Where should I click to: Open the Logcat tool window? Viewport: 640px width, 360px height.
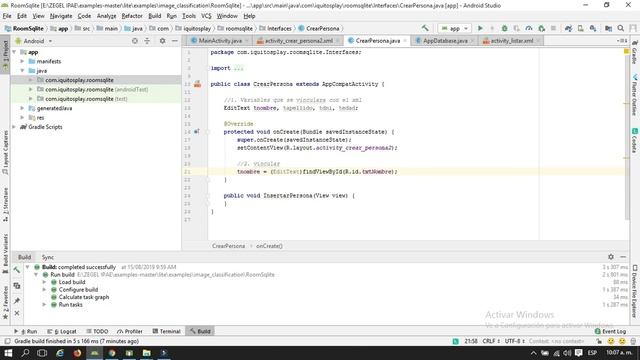(x=62, y=331)
